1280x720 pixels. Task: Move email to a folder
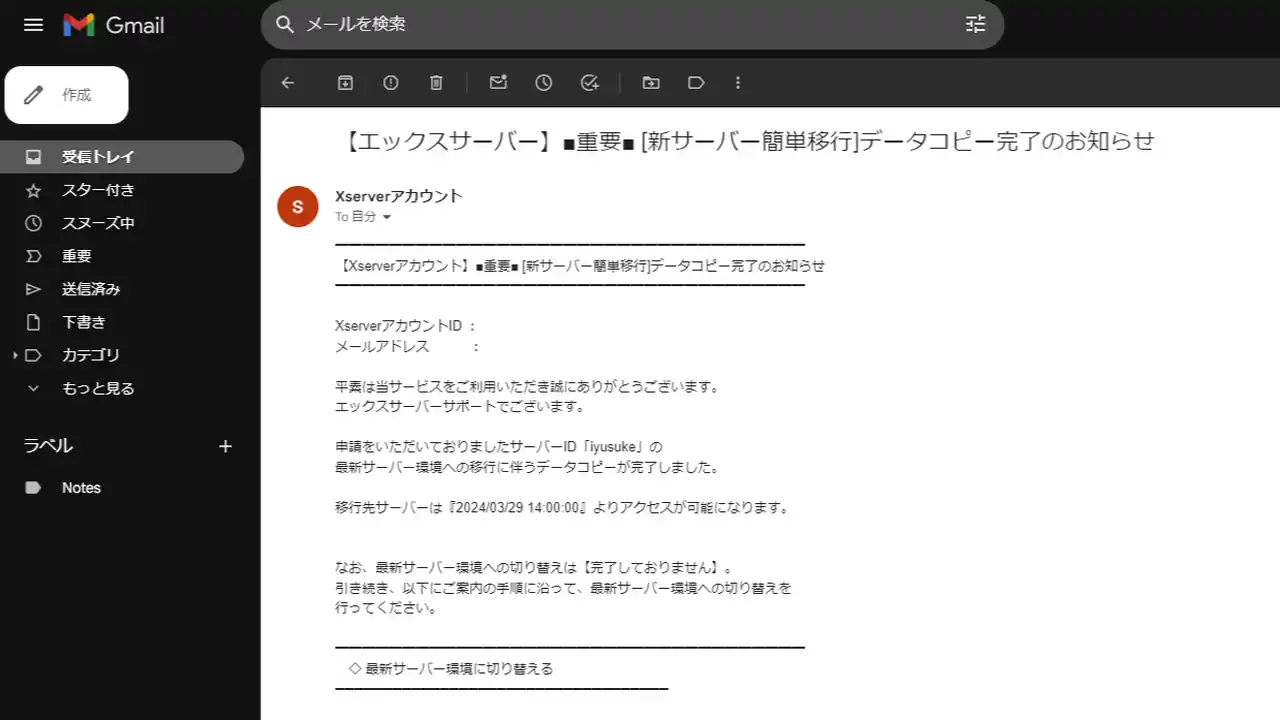[x=651, y=83]
